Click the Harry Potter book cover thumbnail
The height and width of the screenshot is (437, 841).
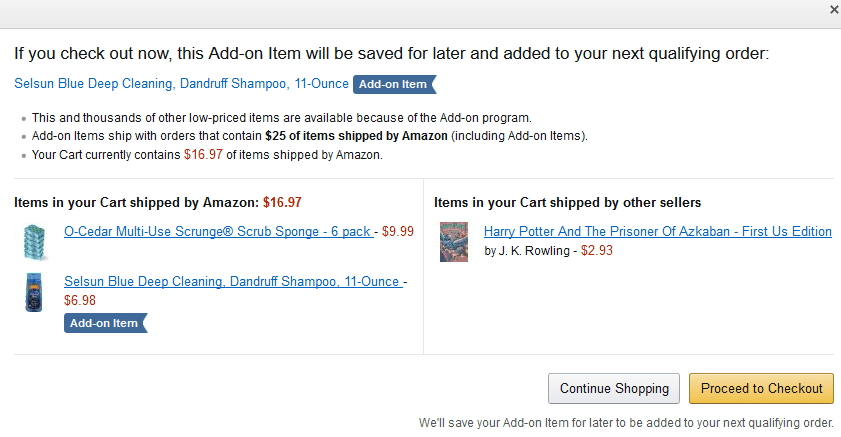tap(454, 242)
